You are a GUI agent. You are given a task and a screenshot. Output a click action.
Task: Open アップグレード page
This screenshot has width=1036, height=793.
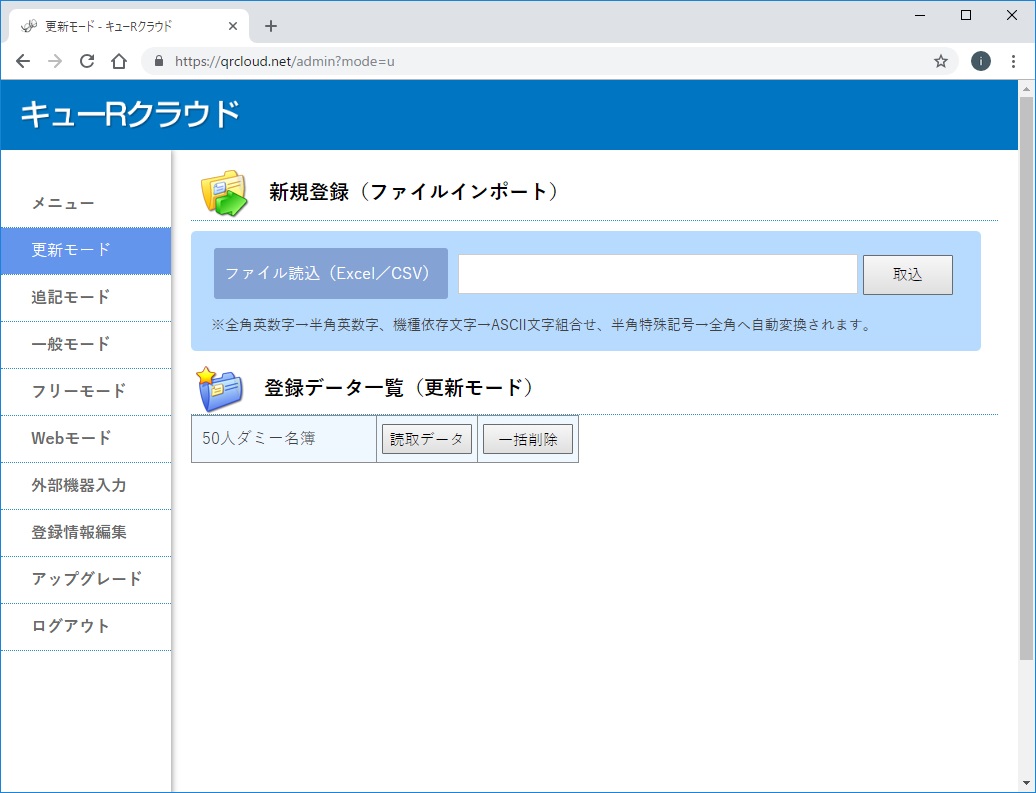[86, 580]
